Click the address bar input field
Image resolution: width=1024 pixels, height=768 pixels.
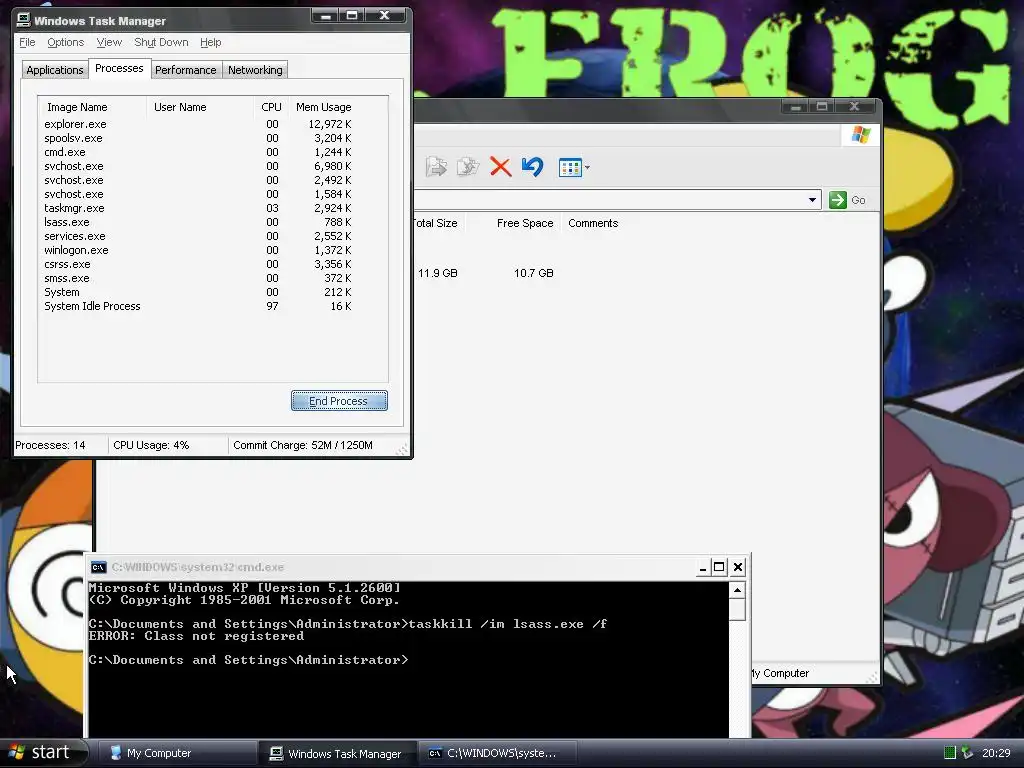(609, 200)
